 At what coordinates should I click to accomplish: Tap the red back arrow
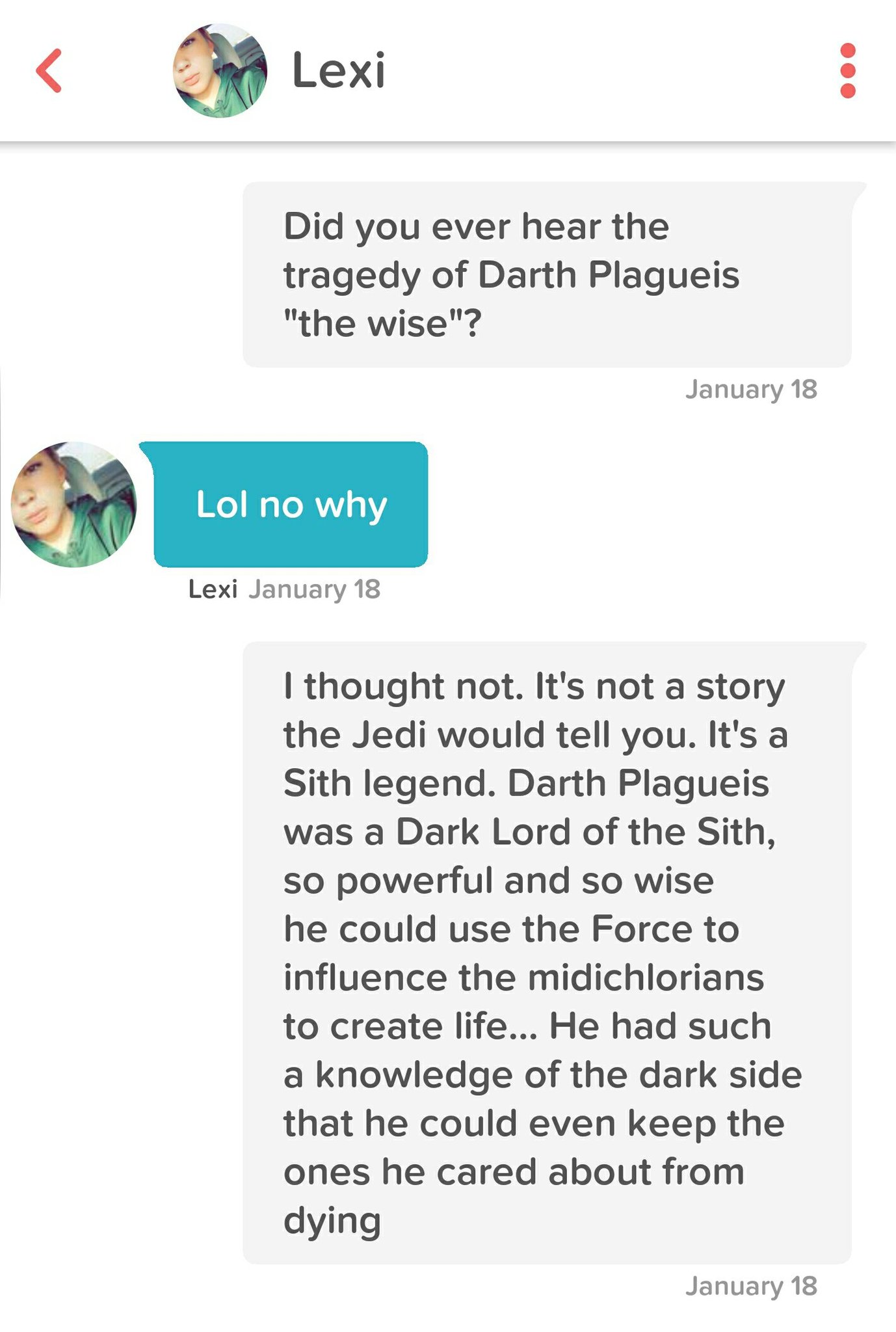click(x=49, y=70)
